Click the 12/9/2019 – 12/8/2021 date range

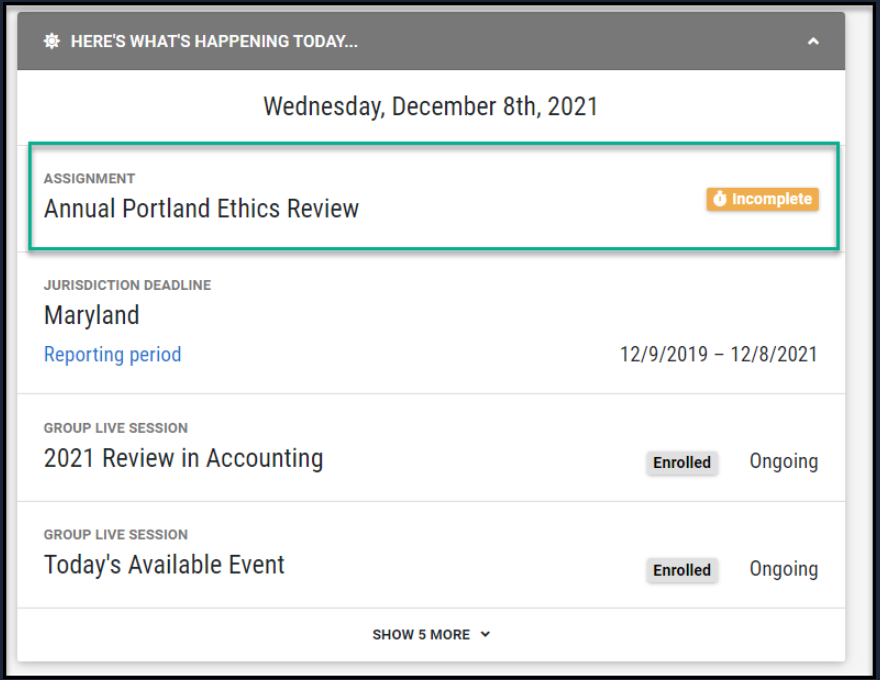click(x=718, y=354)
